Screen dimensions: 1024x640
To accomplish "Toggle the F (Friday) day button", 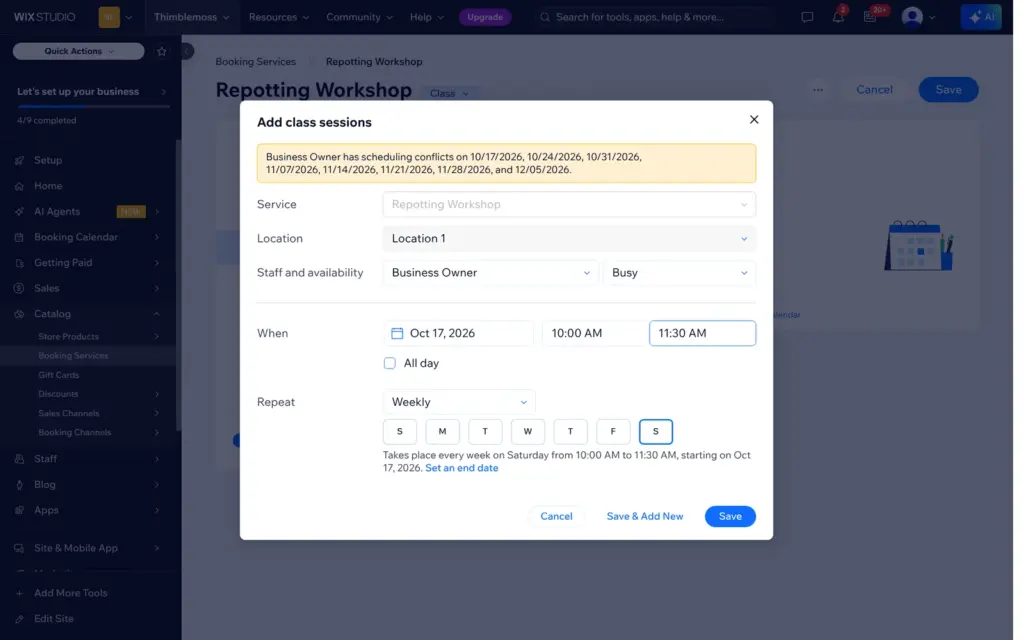I will (x=613, y=432).
